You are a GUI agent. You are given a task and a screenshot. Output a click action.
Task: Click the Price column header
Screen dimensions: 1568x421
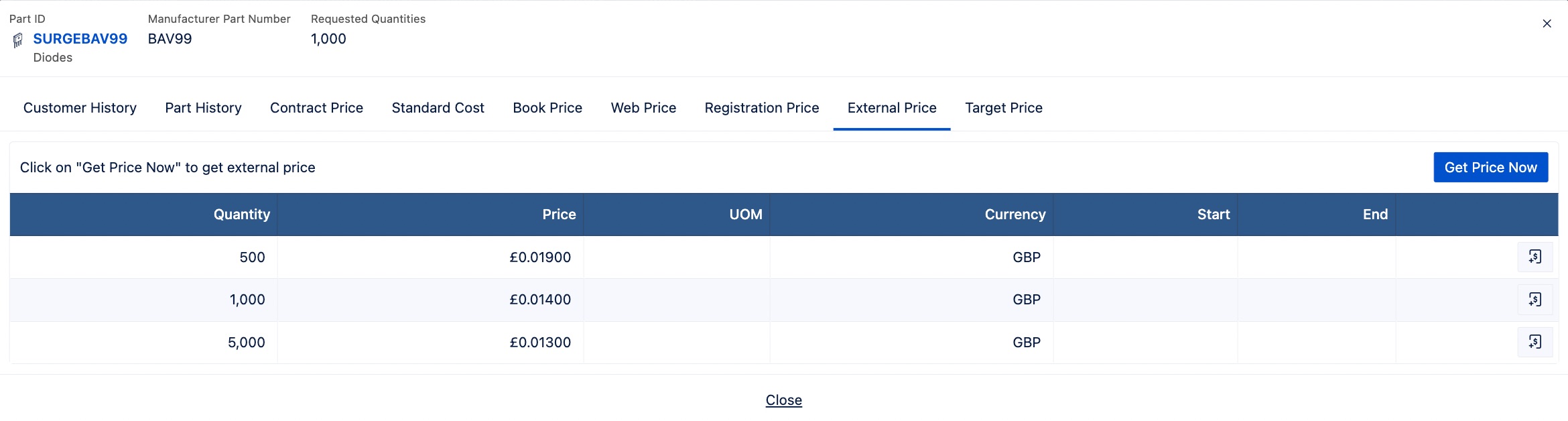(x=430, y=215)
